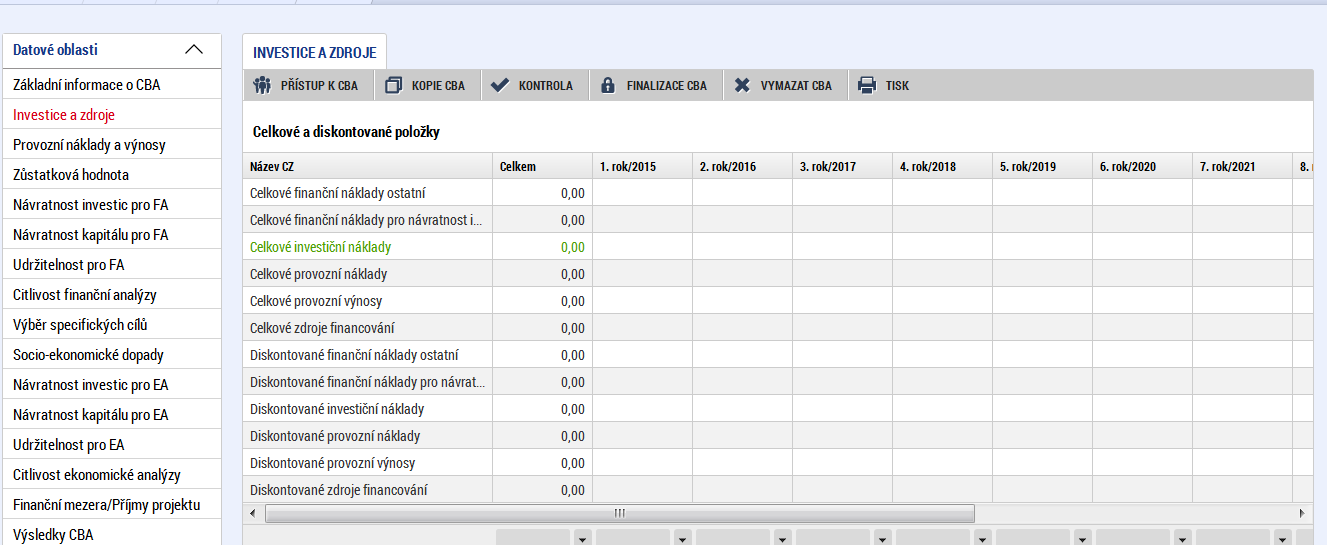Click the printer icon for Tisk
1327x545 pixels.
pos(867,85)
